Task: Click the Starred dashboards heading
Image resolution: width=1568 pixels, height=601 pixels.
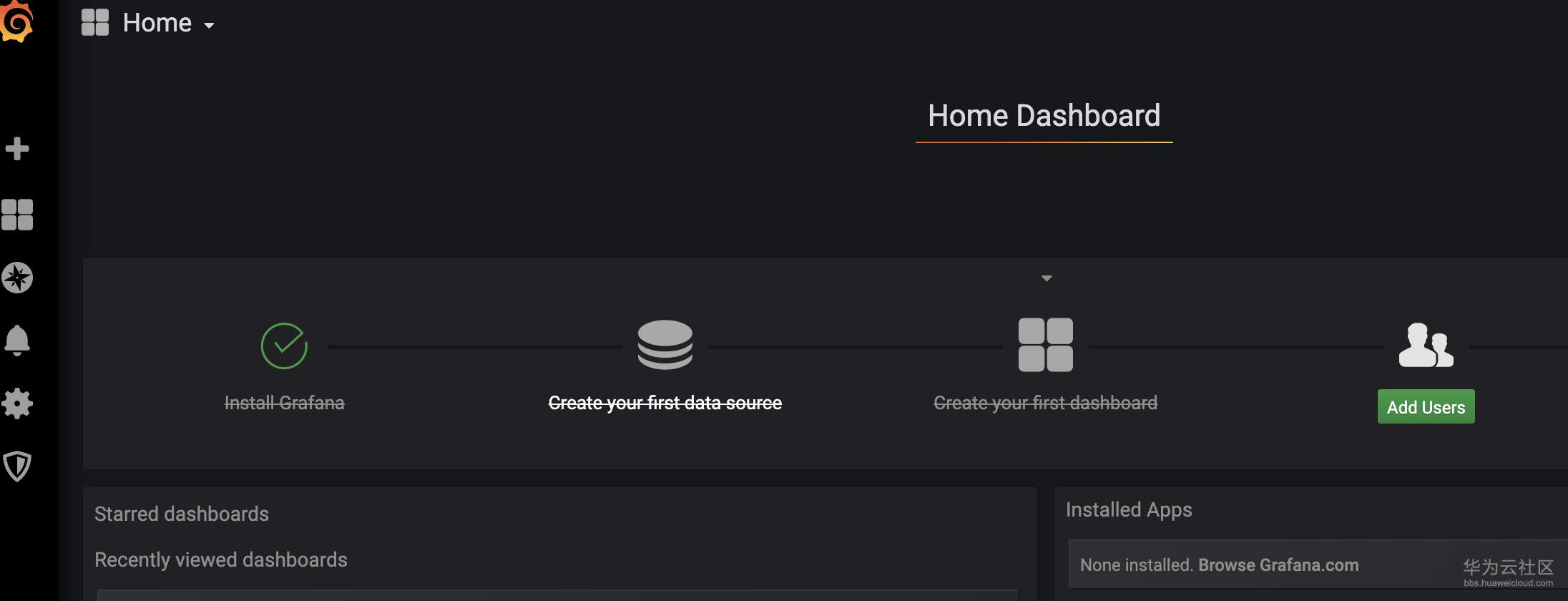Action: click(x=182, y=514)
